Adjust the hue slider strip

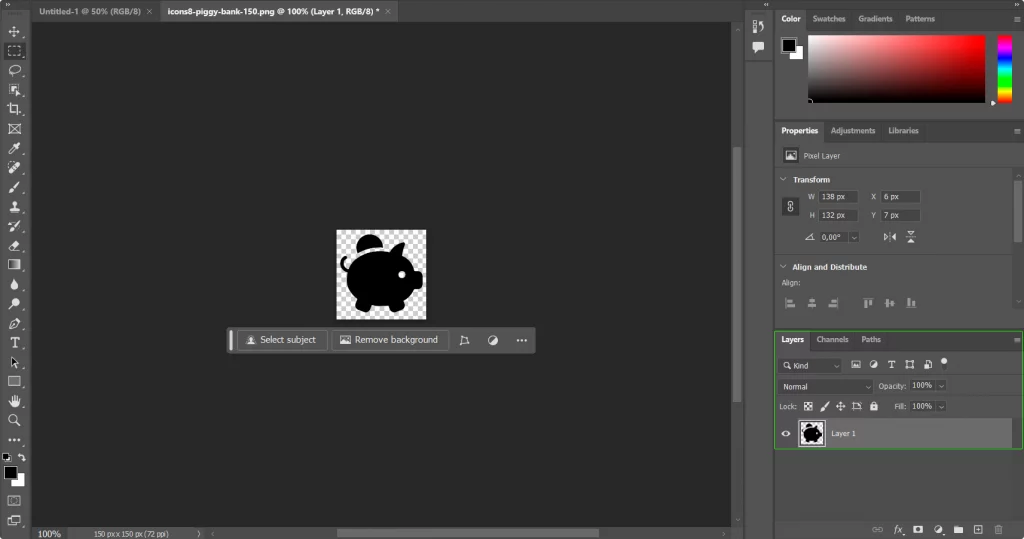[x=1004, y=69]
